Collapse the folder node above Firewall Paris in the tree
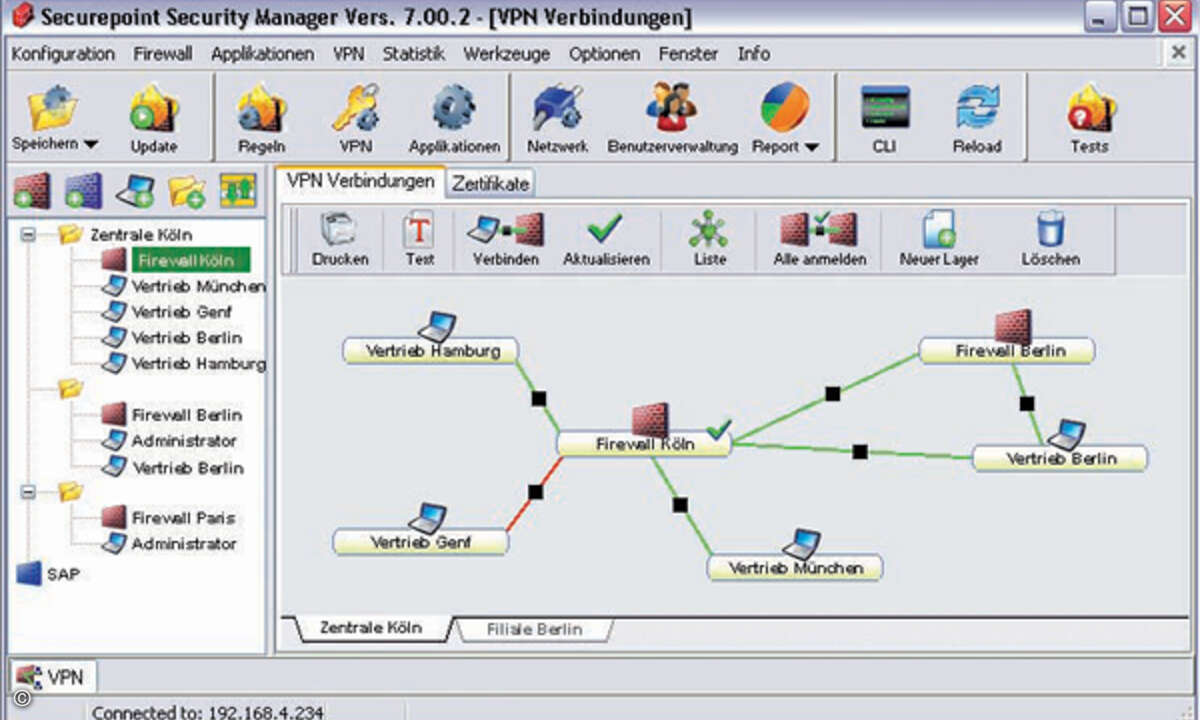This screenshot has width=1200, height=720. coord(28,492)
